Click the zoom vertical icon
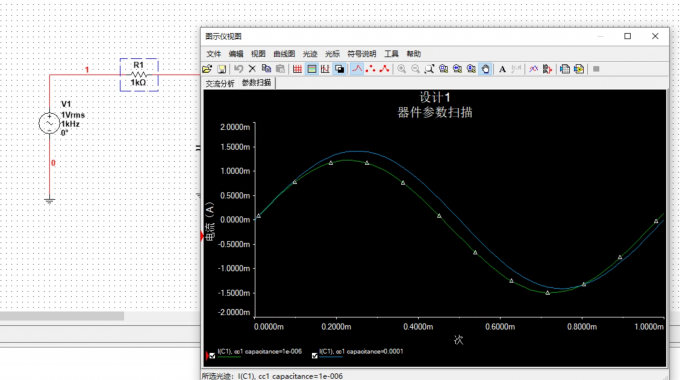 pos(471,69)
